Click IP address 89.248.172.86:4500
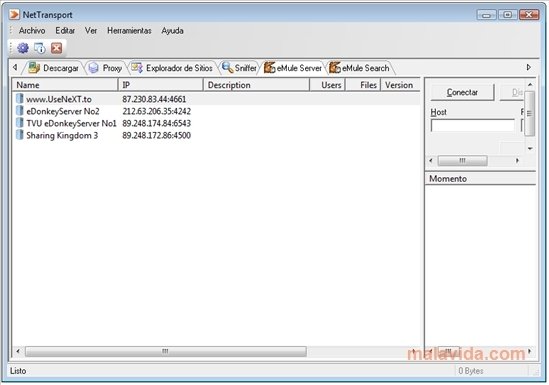Viewport: 549px width, 385px height. pos(157,135)
